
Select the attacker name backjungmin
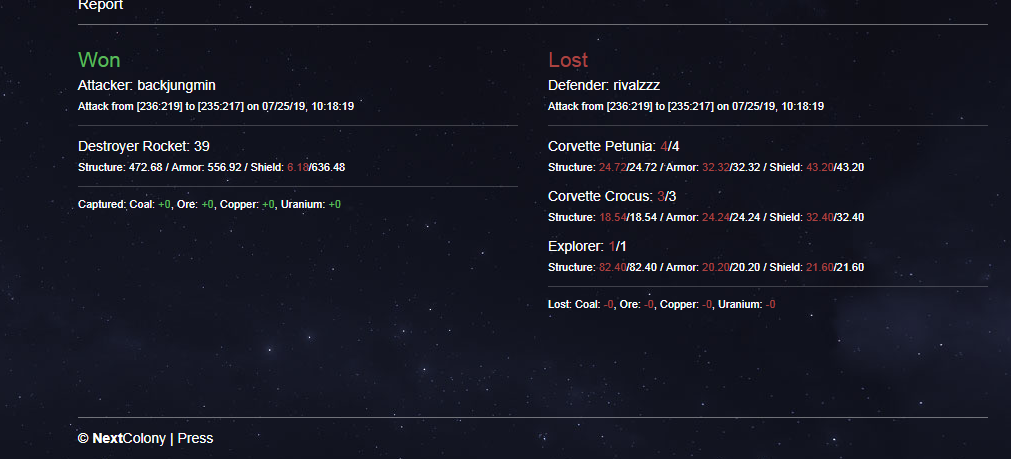(177, 85)
